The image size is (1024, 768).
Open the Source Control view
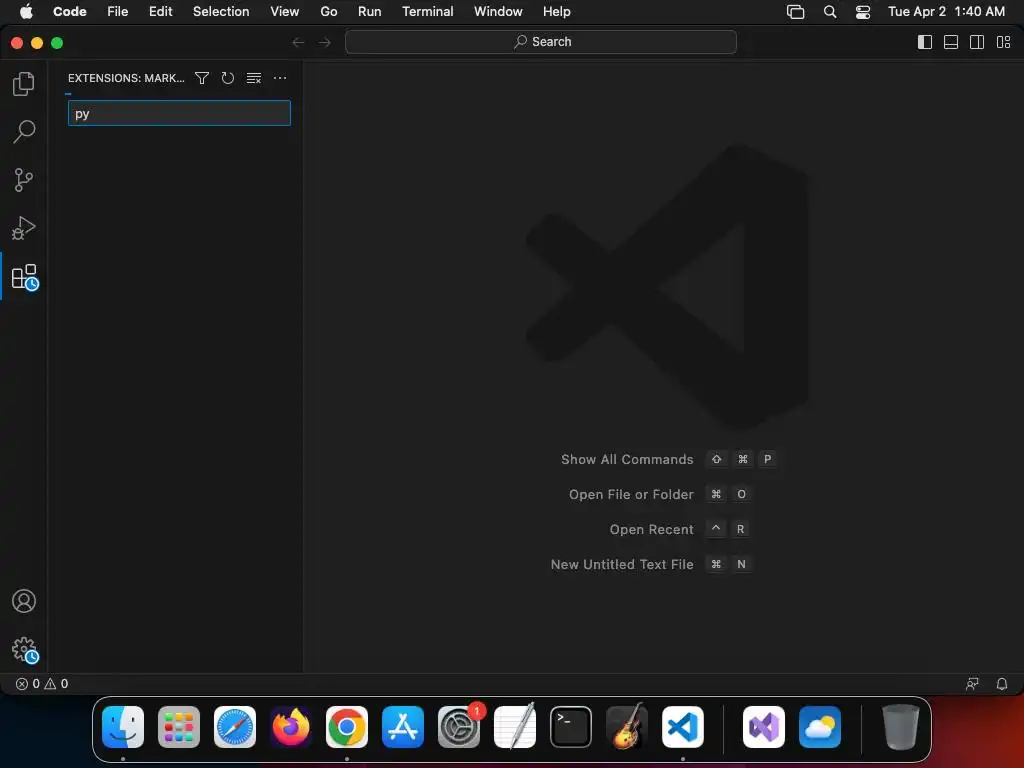pyautogui.click(x=24, y=180)
